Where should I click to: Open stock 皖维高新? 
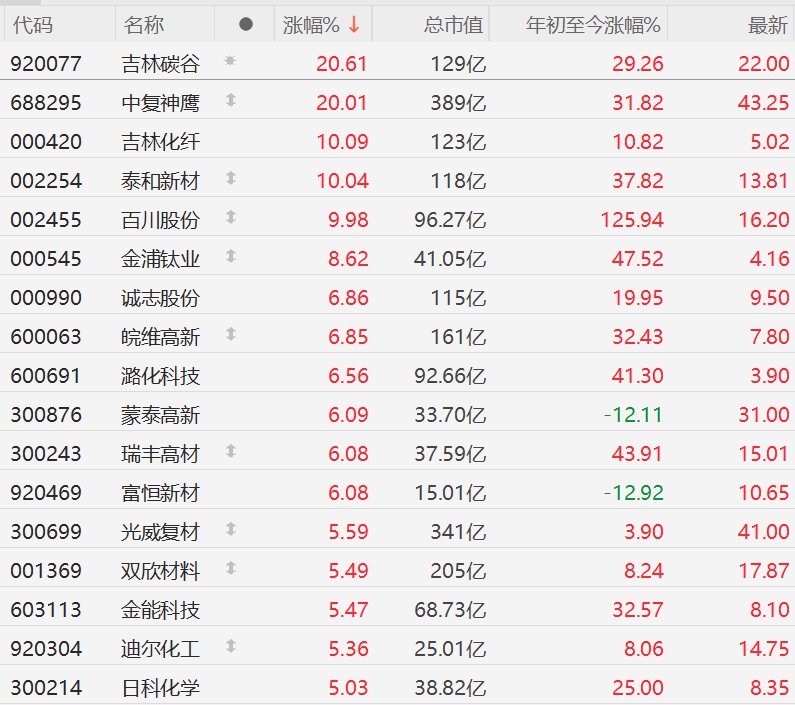pos(160,337)
